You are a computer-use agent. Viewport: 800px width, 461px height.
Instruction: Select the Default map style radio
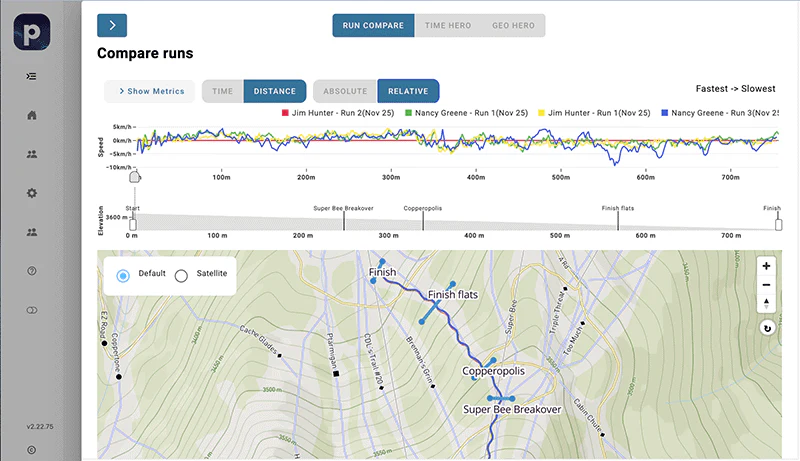tap(123, 274)
